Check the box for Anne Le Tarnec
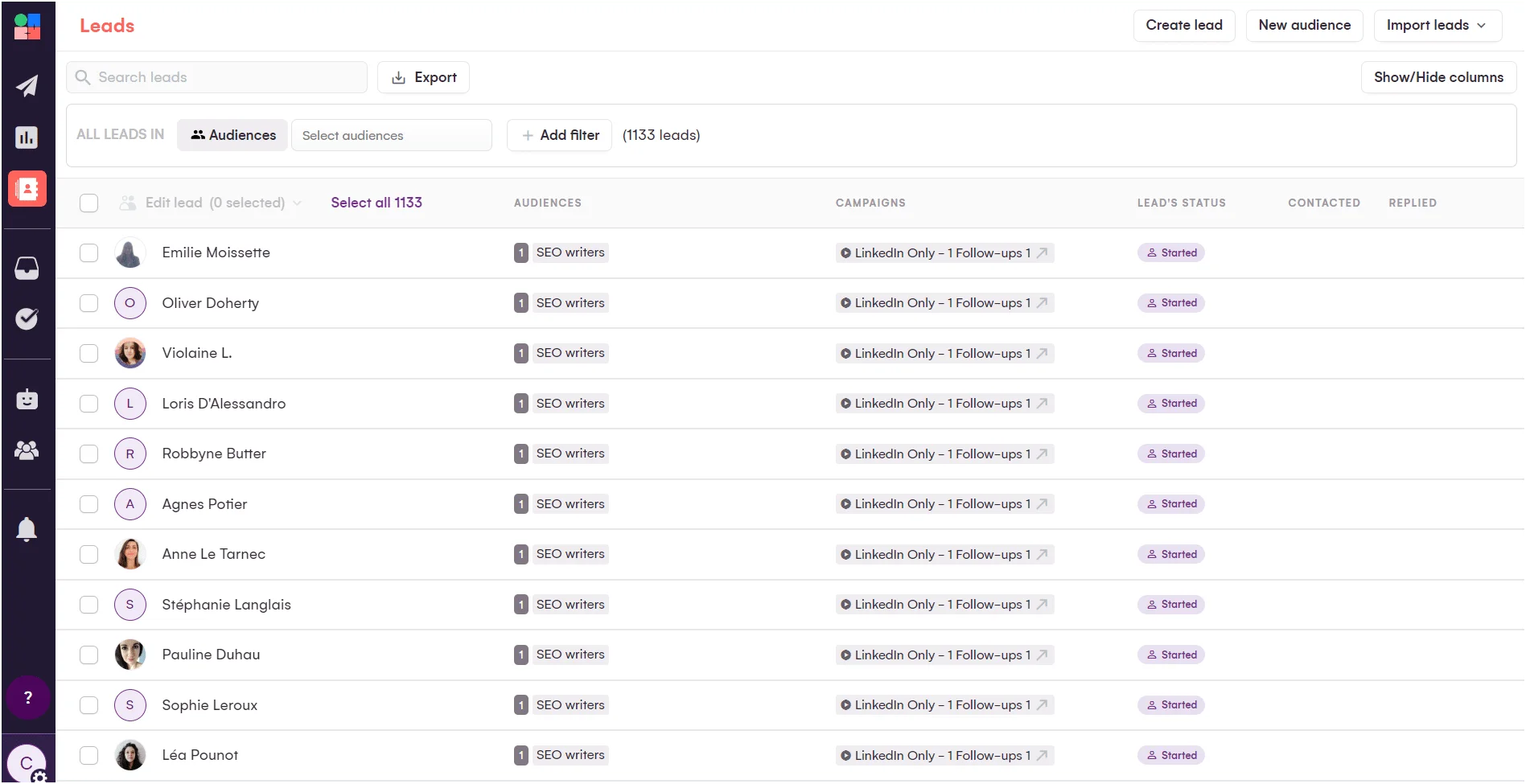This screenshot has width=1526, height=784. click(x=89, y=554)
